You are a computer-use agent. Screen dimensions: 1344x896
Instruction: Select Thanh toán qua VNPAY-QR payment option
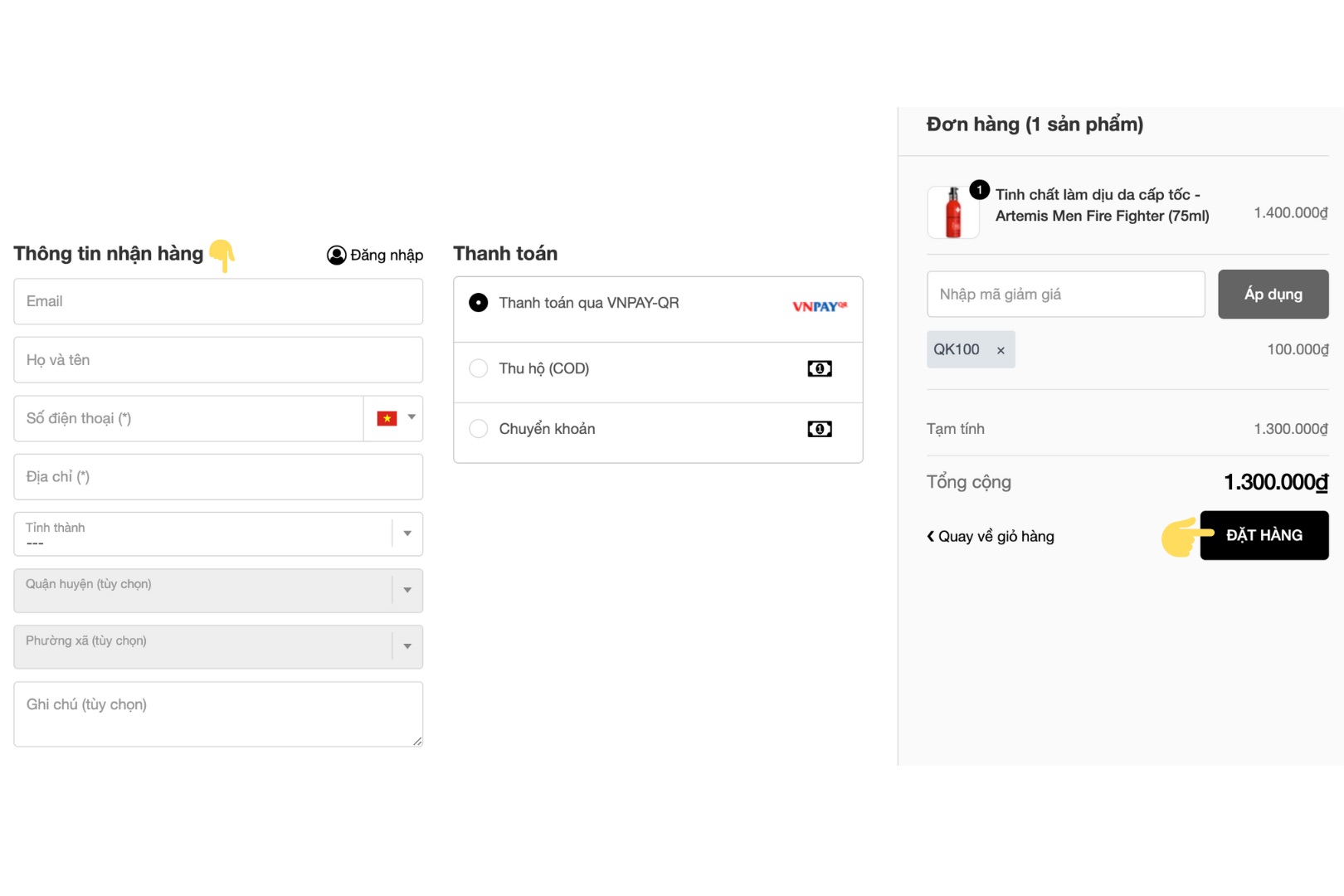click(x=479, y=303)
